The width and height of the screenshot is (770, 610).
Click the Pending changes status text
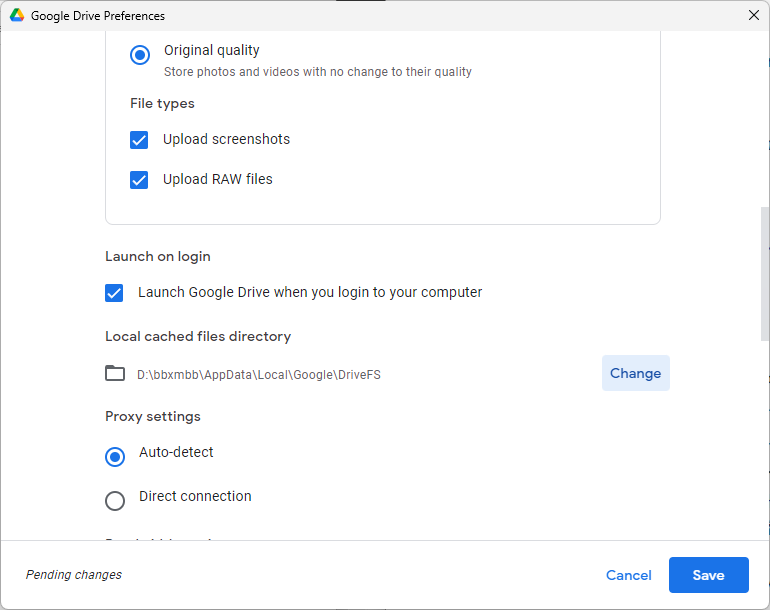[74, 575]
